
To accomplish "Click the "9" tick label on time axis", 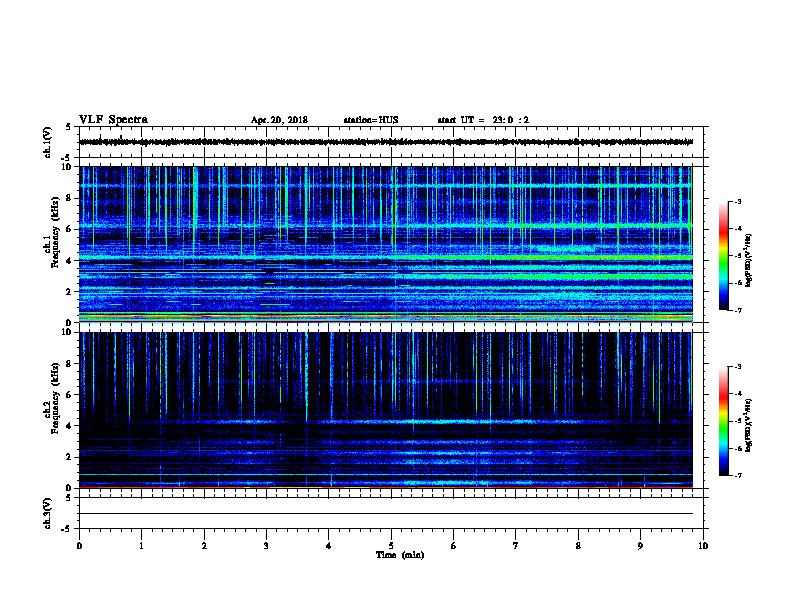I will [640, 545].
